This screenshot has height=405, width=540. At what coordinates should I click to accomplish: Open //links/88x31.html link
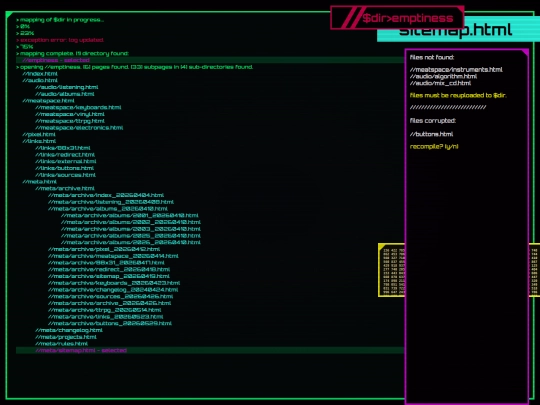point(63,148)
